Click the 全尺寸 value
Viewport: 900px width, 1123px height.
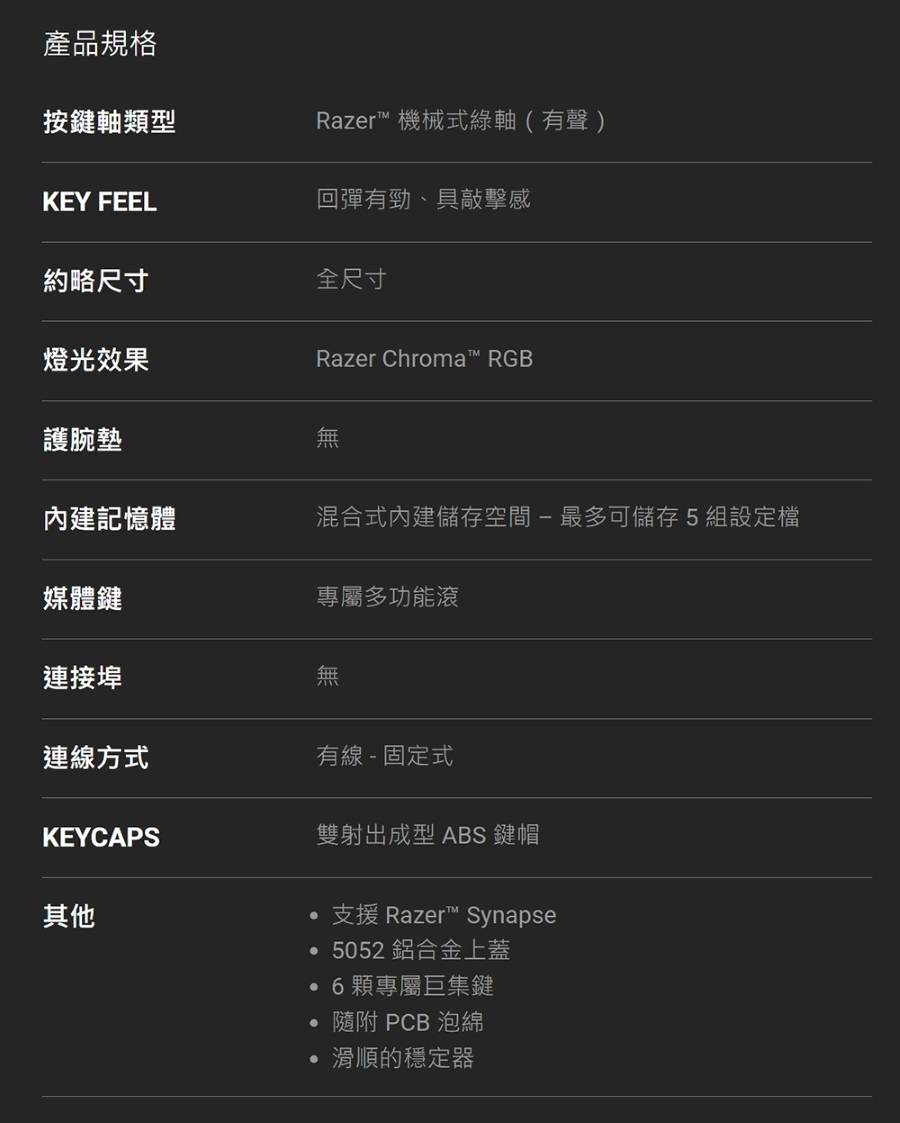(351, 279)
